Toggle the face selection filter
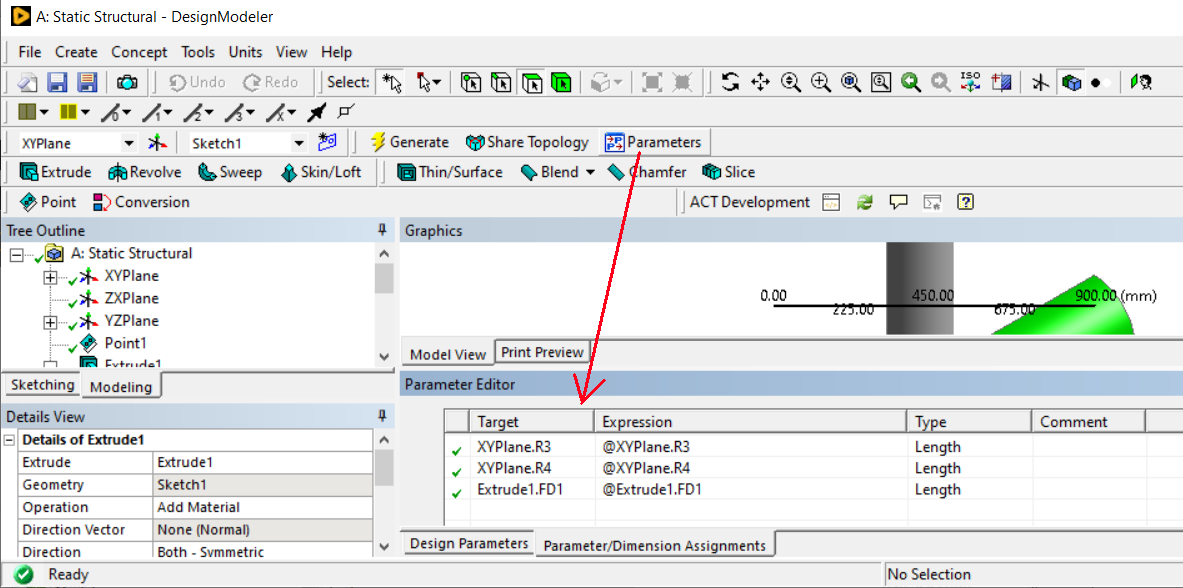This screenshot has height=588, width=1183. [531, 82]
